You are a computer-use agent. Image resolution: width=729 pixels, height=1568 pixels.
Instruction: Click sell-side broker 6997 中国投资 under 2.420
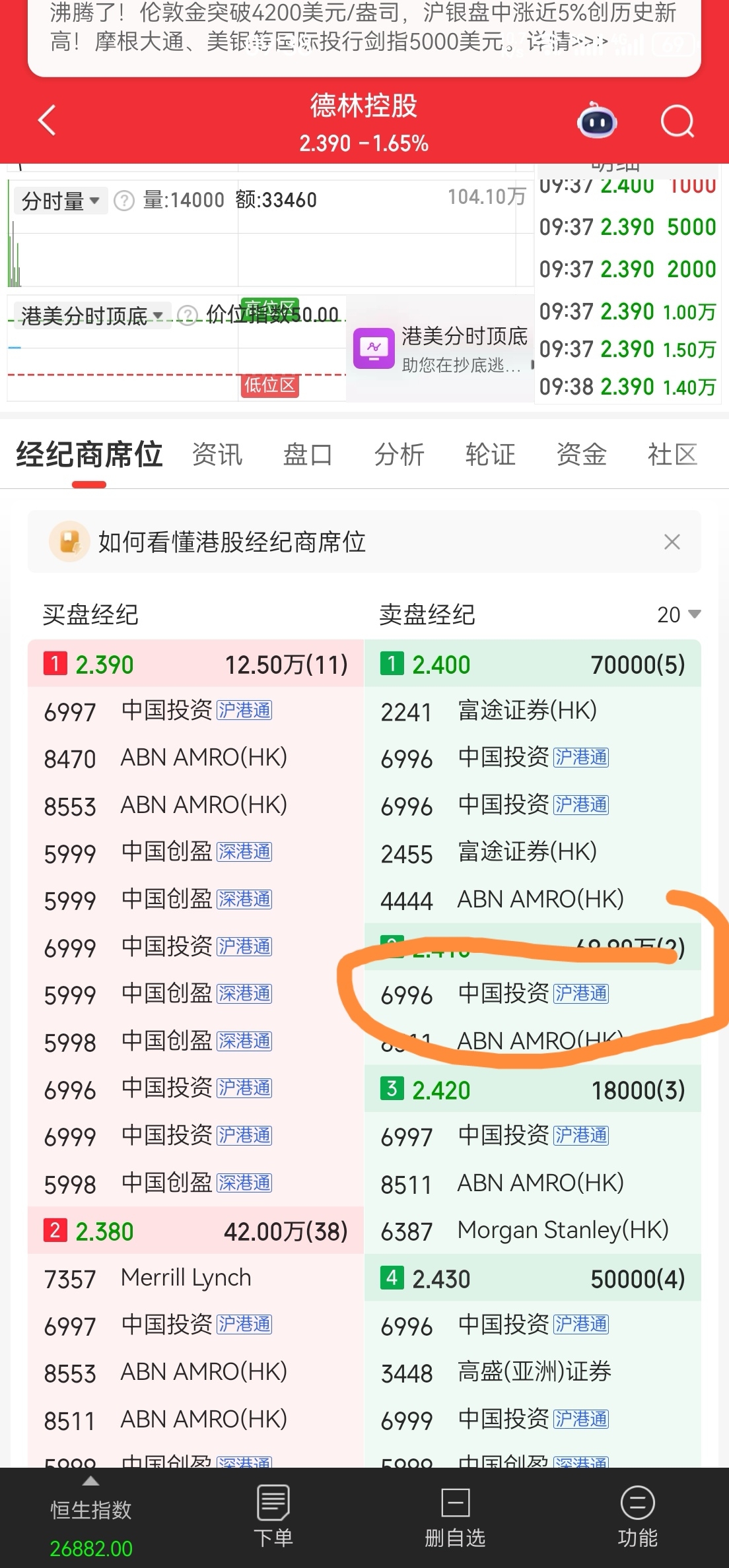pyautogui.click(x=532, y=1136)
